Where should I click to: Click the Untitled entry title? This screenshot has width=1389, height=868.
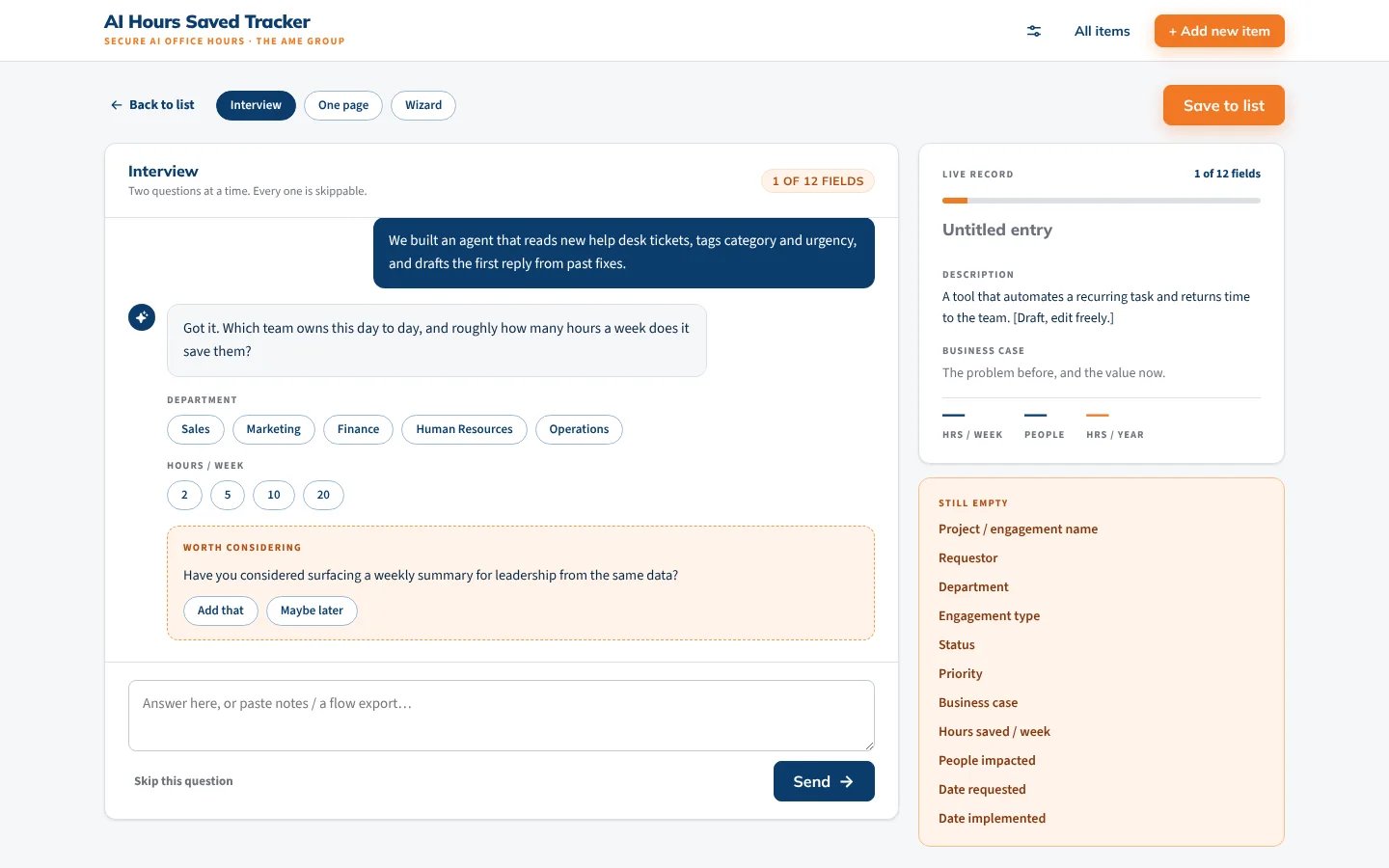(x=997, y=230)
